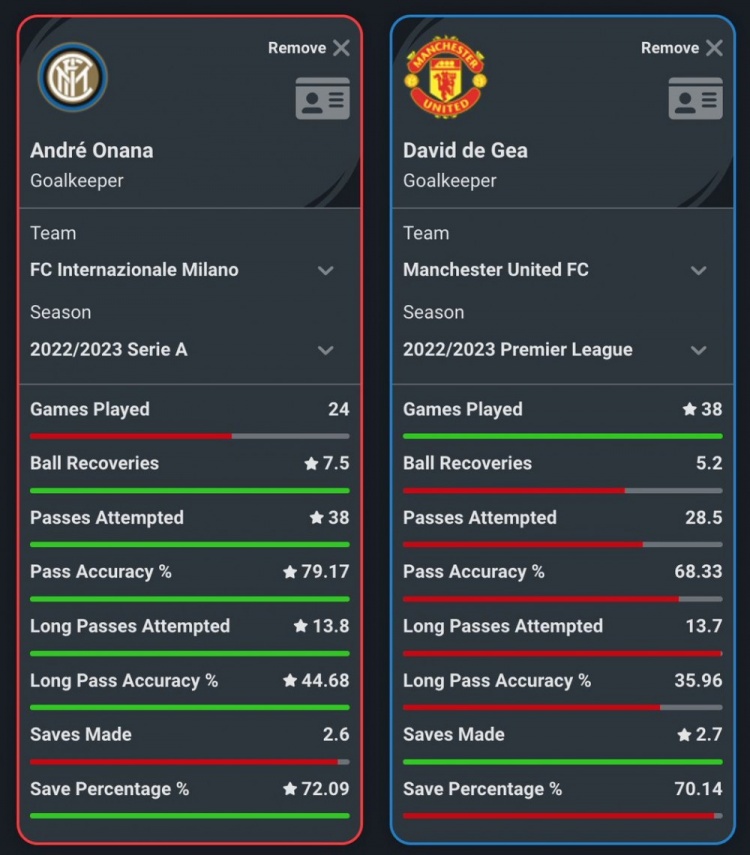750x855 pixels.
Task: Click the X icon on de Gea's card
Action: coord(714,48)
